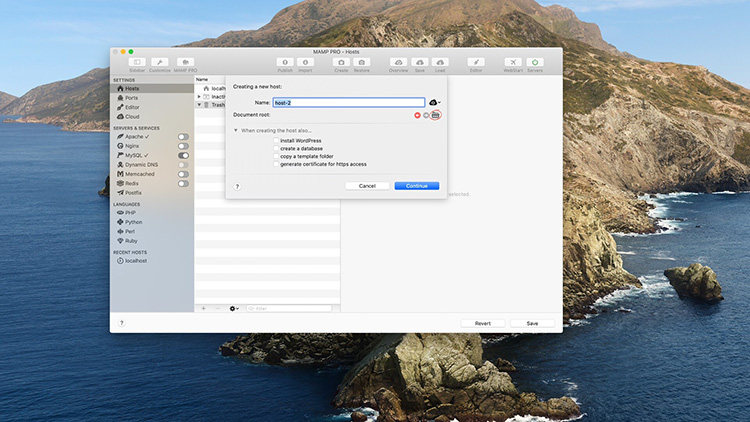
Task: Toggle the Nginx server switch
Action: click(x=183, y=146)
